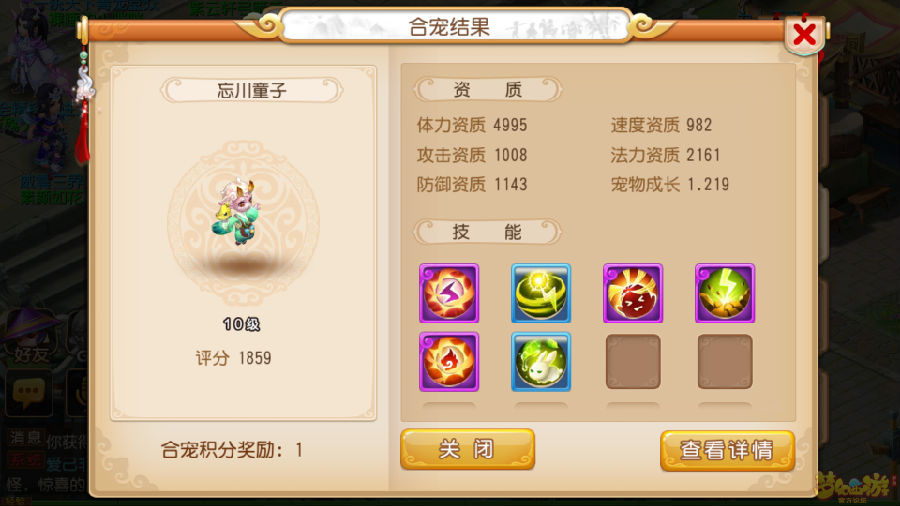Viewport: 900px width, 506px height.
Task: Click the 评分 1859 score text
Action: [233, 358]
